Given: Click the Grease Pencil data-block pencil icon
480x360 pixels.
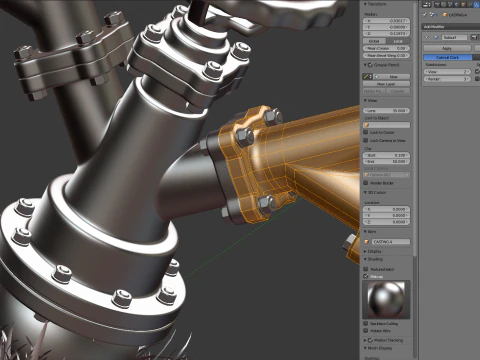Looking at the screenshot, I should 368,77.
